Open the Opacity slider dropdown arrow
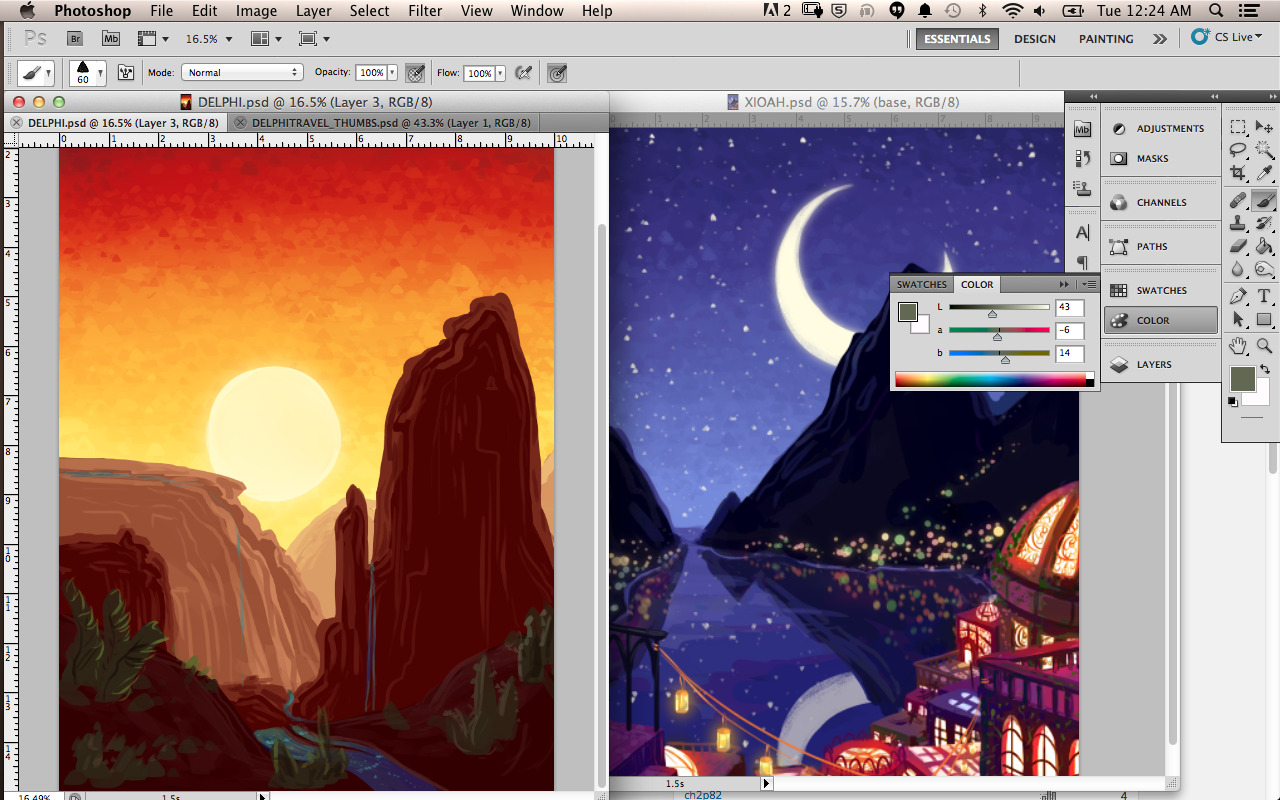Viewport: 1280px width, 800px height. 392,73
